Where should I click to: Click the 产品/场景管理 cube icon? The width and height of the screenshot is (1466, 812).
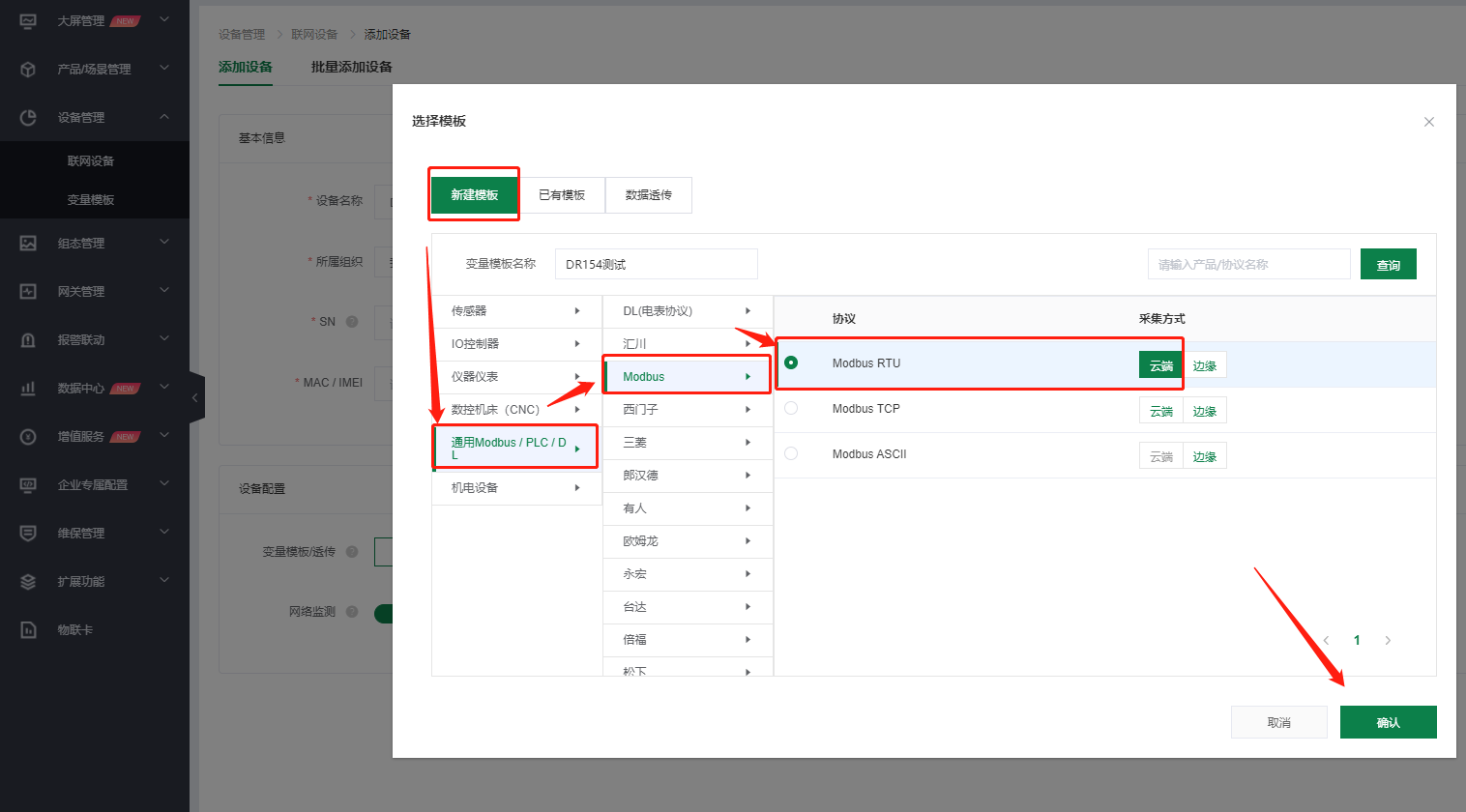point(28,69)
